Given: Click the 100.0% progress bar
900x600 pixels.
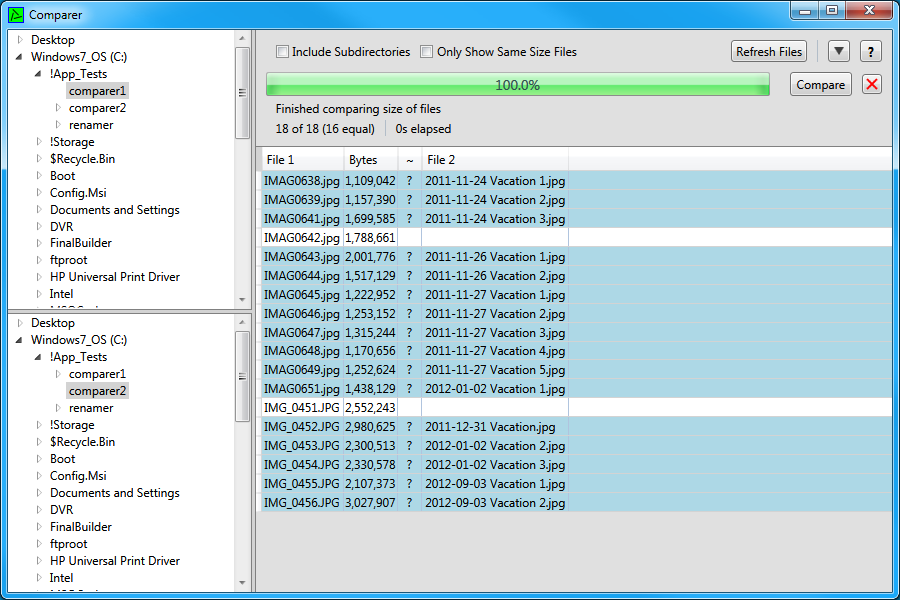Looking at the screenshot, I should [516, 84].
